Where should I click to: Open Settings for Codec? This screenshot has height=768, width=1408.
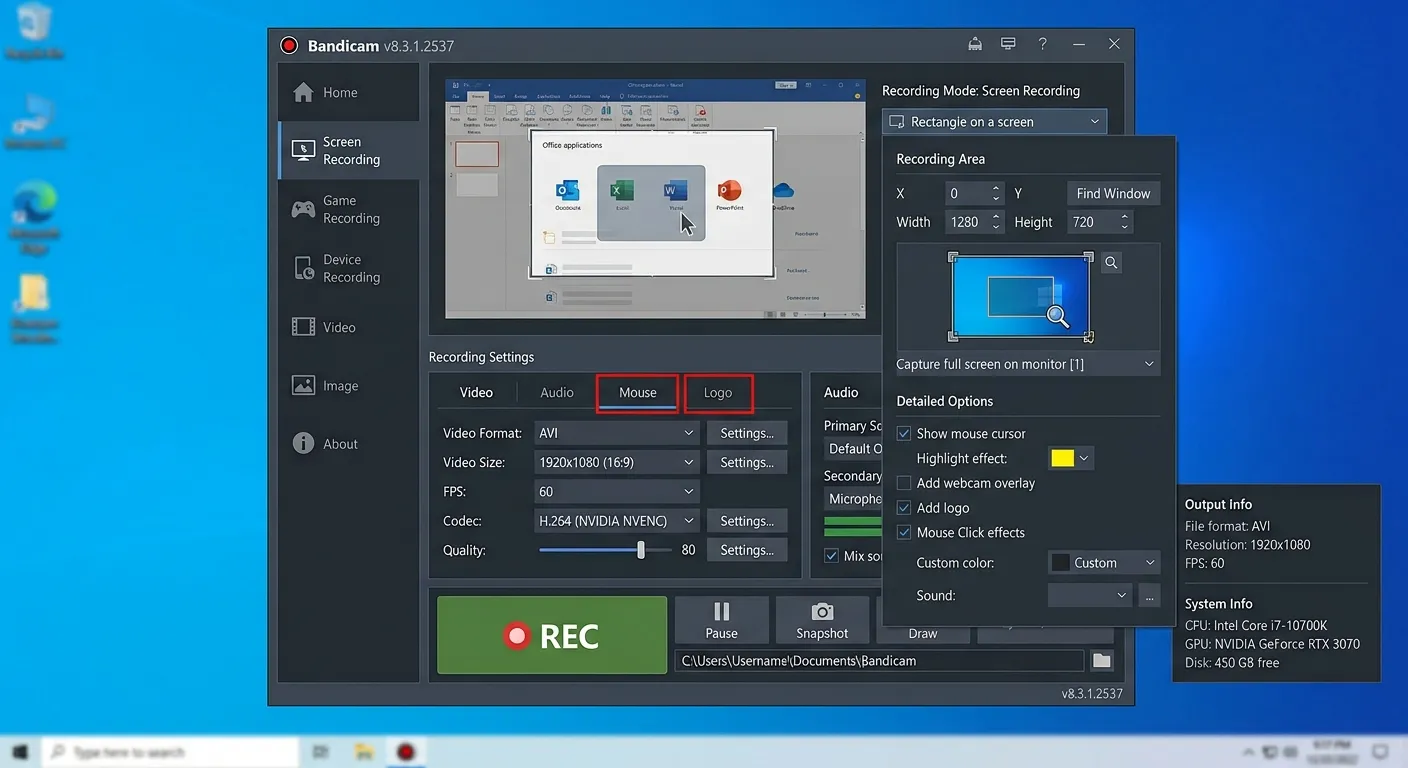(747, 521)
